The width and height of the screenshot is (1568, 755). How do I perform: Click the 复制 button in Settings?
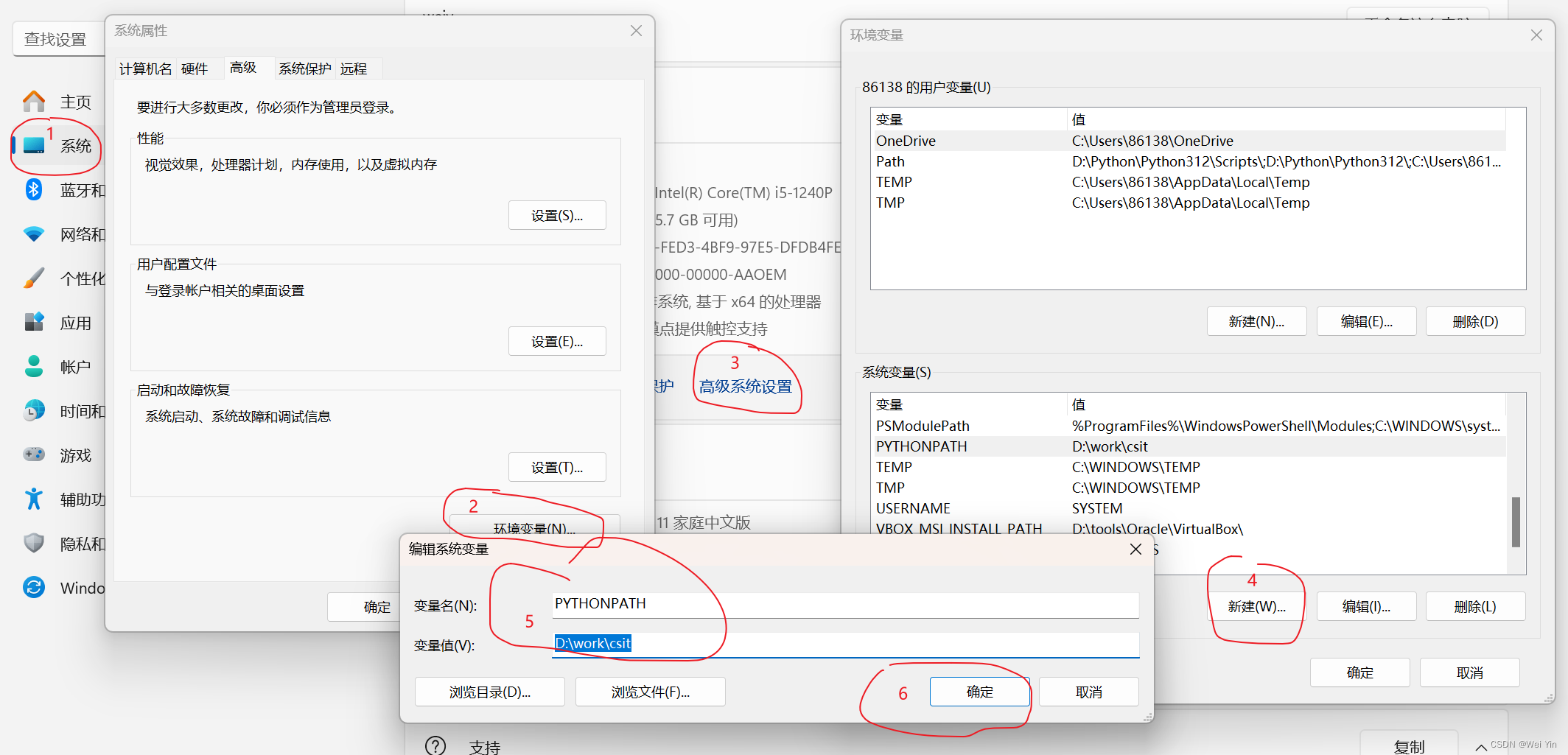coord(1409,744)
